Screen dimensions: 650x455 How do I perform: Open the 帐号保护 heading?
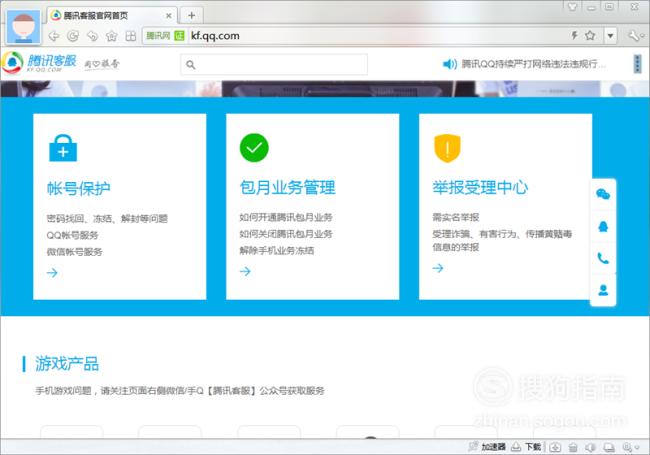(78, 189)
